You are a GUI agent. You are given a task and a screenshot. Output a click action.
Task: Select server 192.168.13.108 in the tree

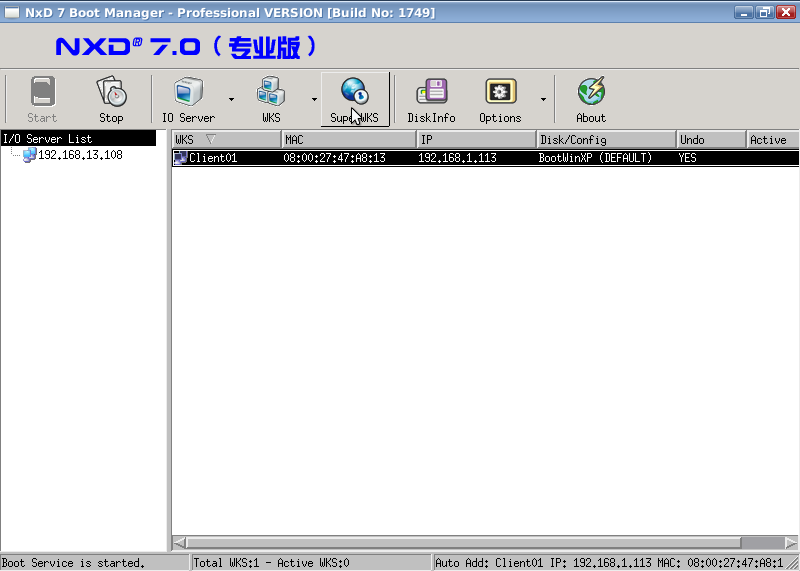pos(80,155)
